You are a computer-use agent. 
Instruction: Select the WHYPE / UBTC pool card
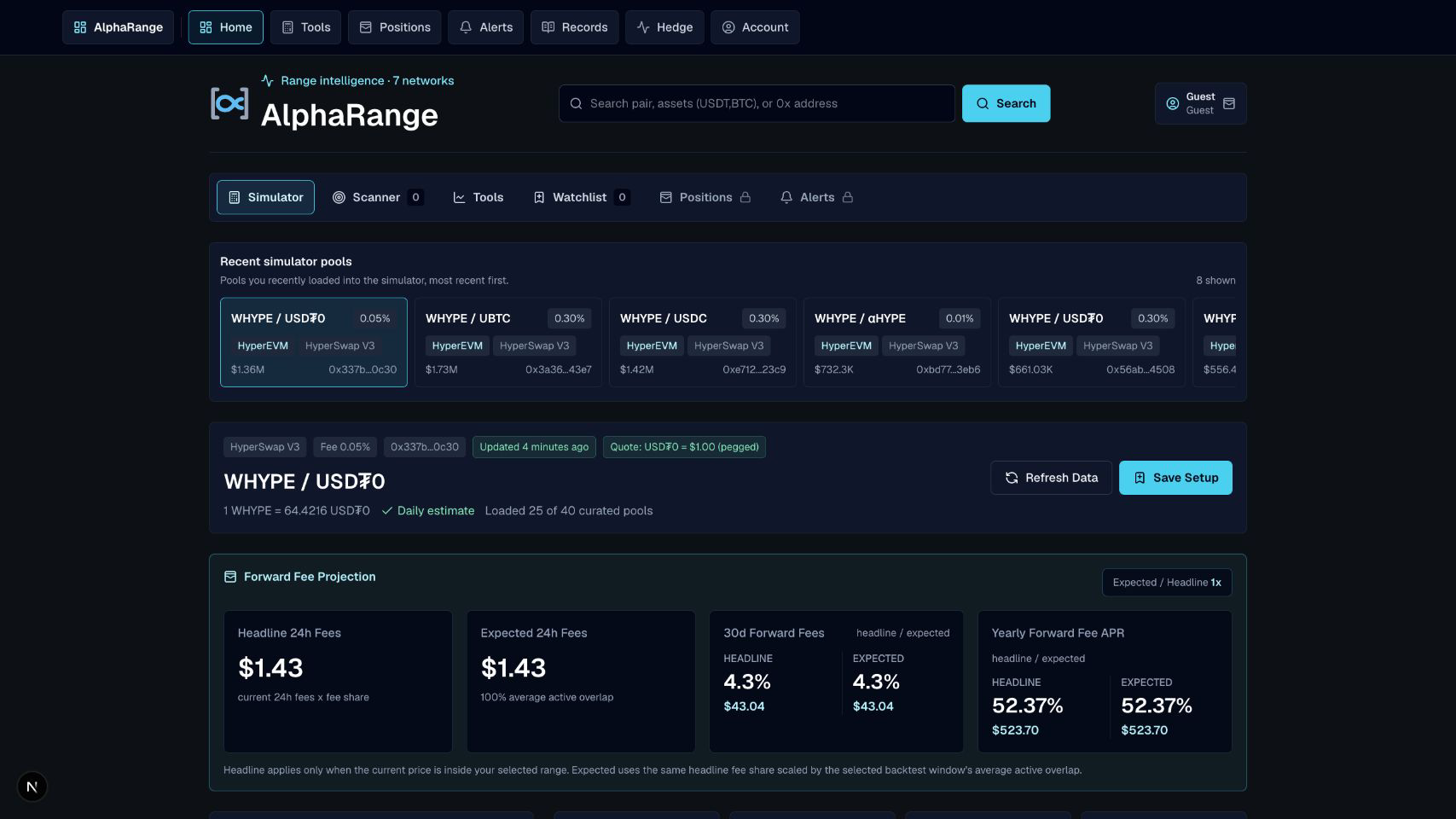[508, 342]
